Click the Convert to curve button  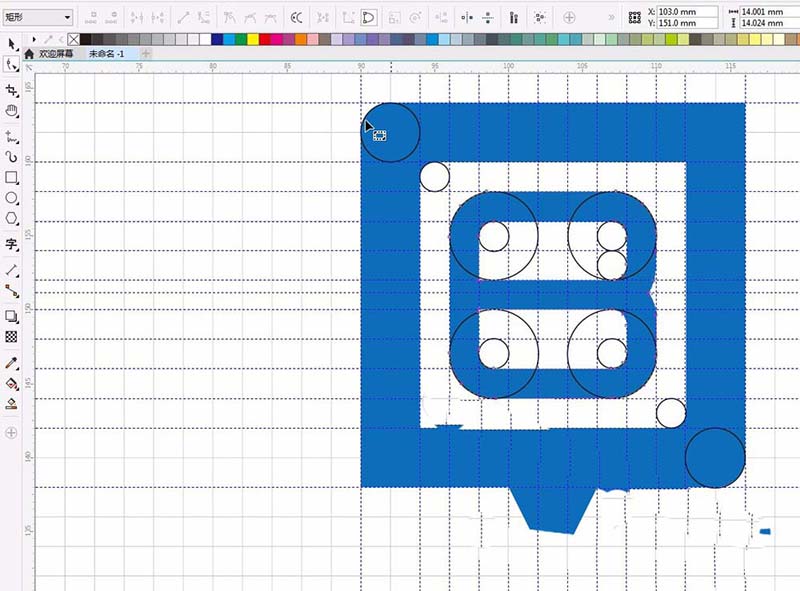(x=204, y=18)
